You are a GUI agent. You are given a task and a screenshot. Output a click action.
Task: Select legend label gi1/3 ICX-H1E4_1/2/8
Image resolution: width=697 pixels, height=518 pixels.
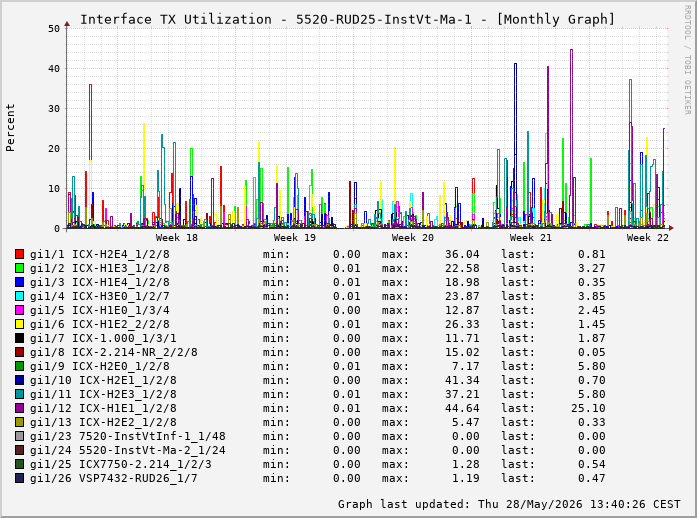coord(100,282)
